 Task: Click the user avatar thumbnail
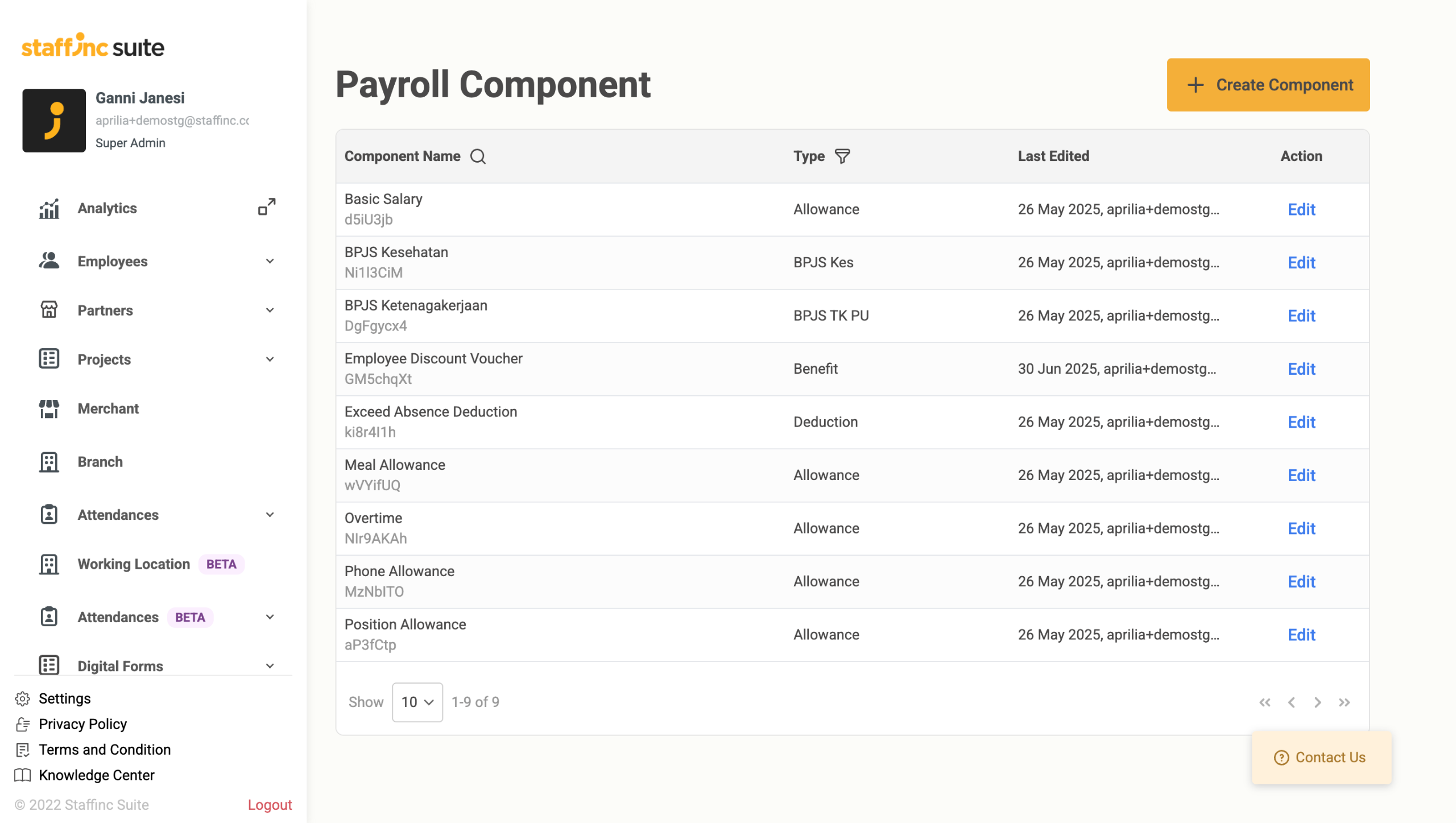54,121
